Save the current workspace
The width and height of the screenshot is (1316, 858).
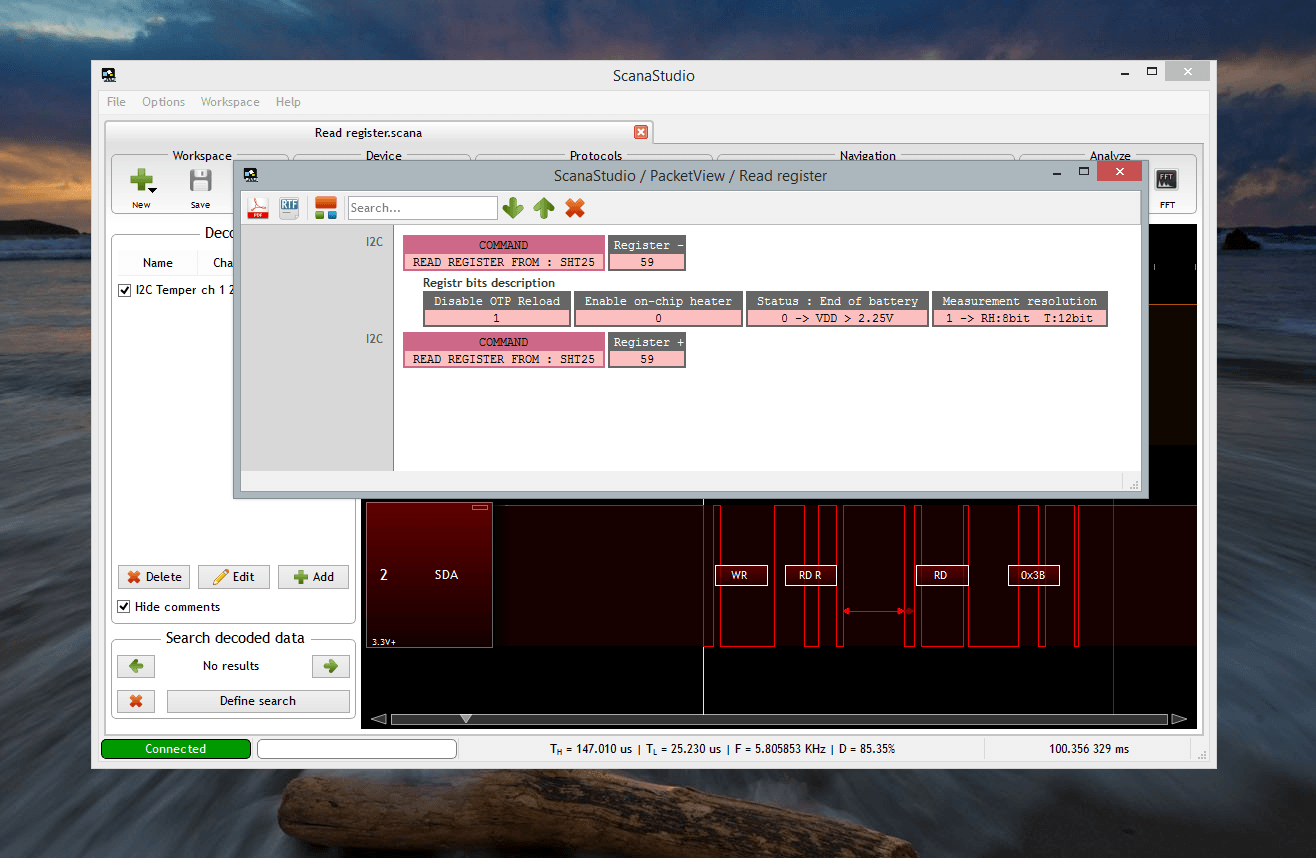tap(200, 183)
